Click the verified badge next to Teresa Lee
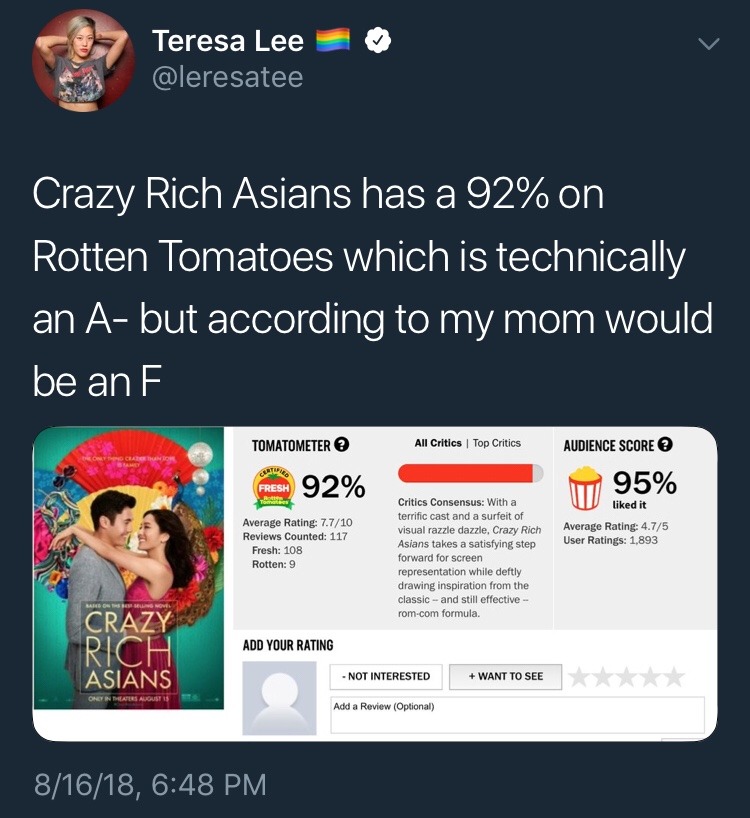The image size is (750, 818). click(378, 41)
